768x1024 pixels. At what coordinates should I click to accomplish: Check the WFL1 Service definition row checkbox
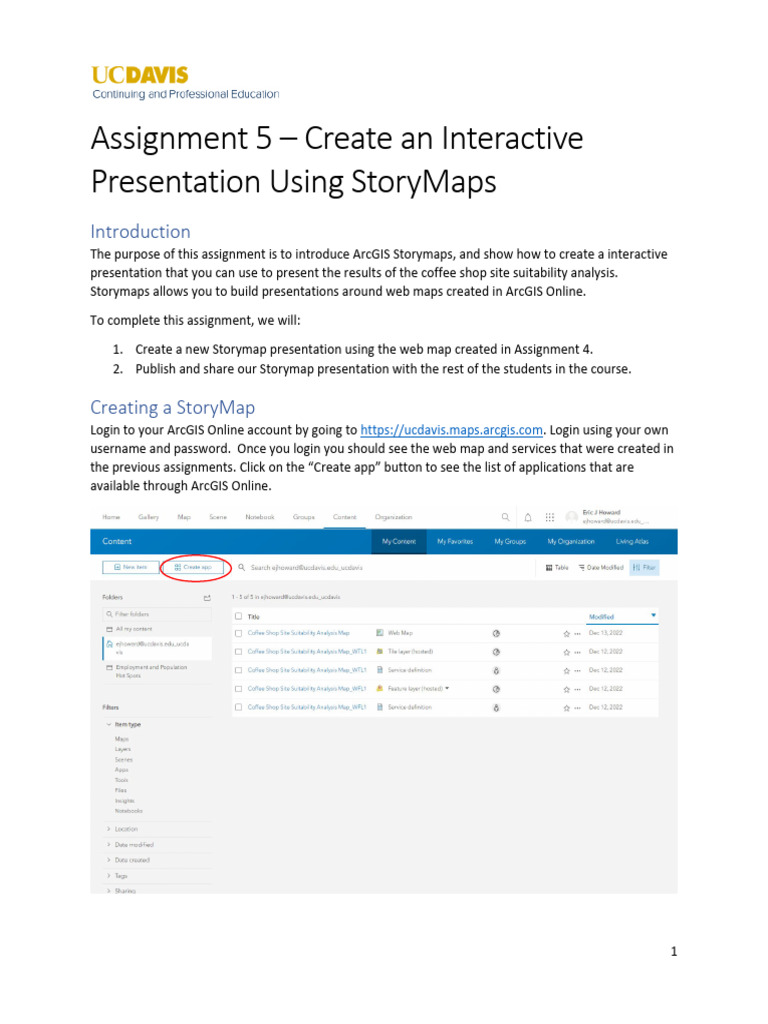pos(238,707)
